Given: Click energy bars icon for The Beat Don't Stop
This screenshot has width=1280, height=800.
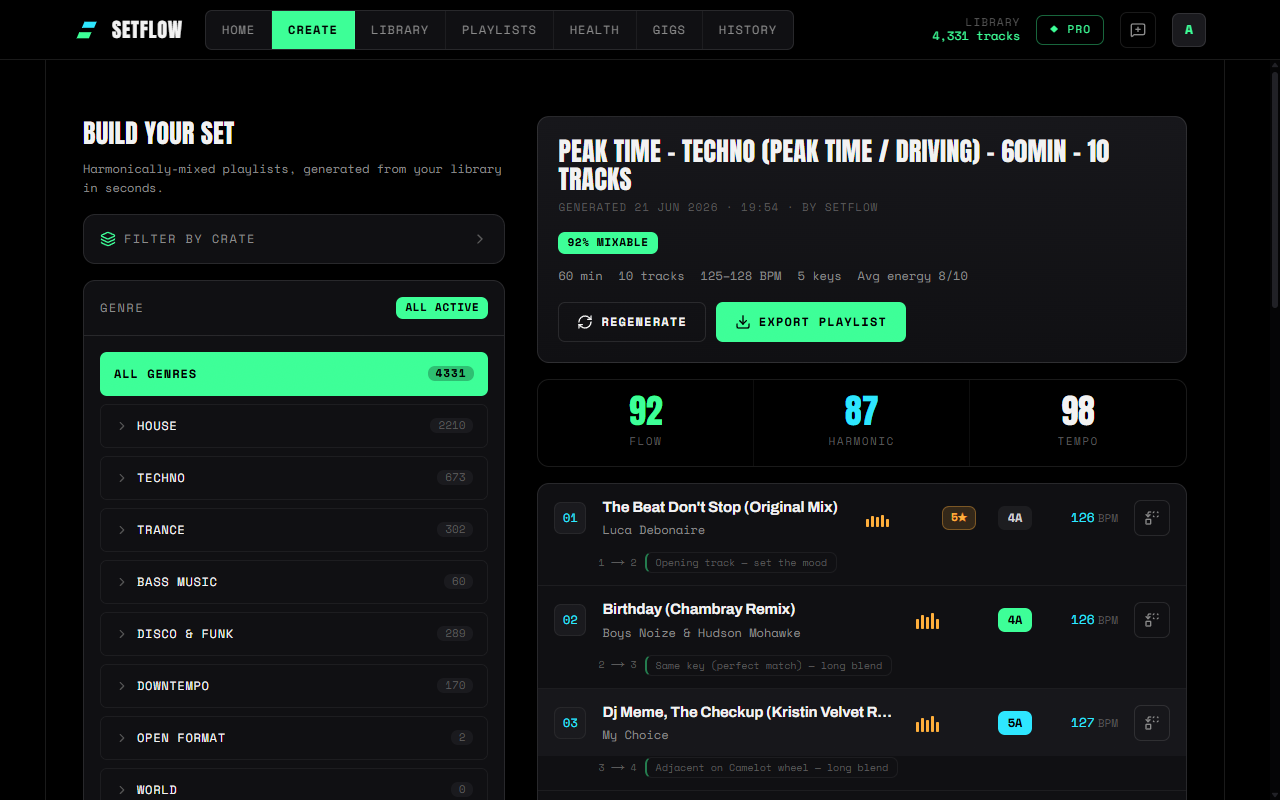Looking at the screenshot, I should coord(877,520).
